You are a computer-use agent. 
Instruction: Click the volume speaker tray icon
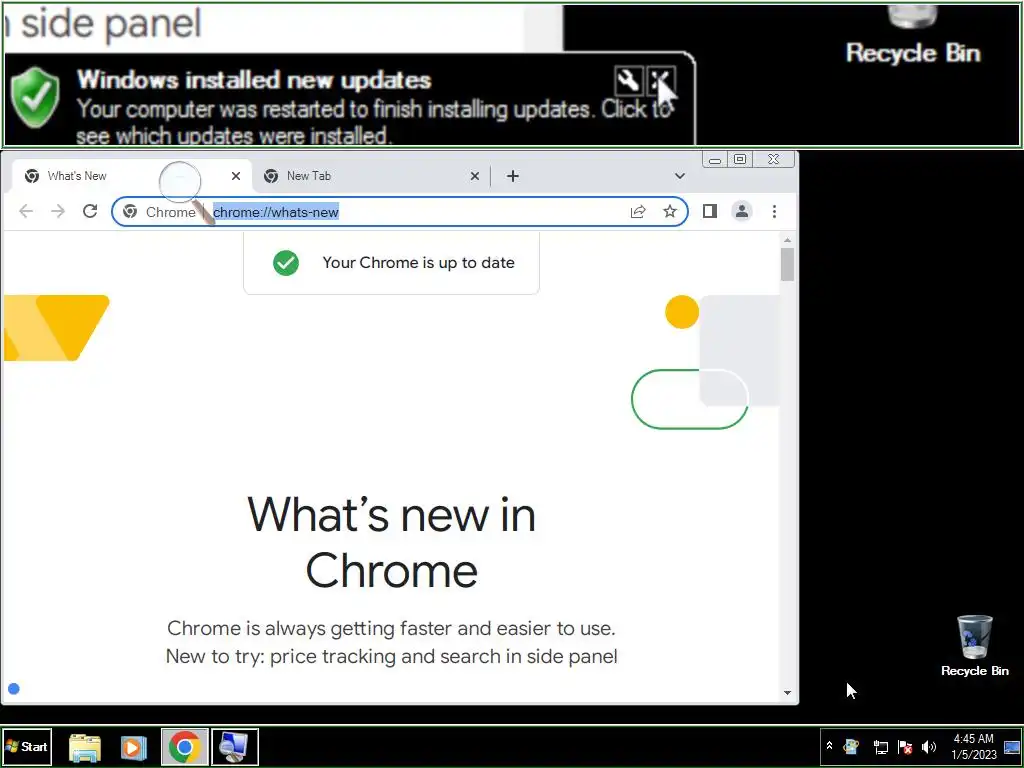click(929, 746)
